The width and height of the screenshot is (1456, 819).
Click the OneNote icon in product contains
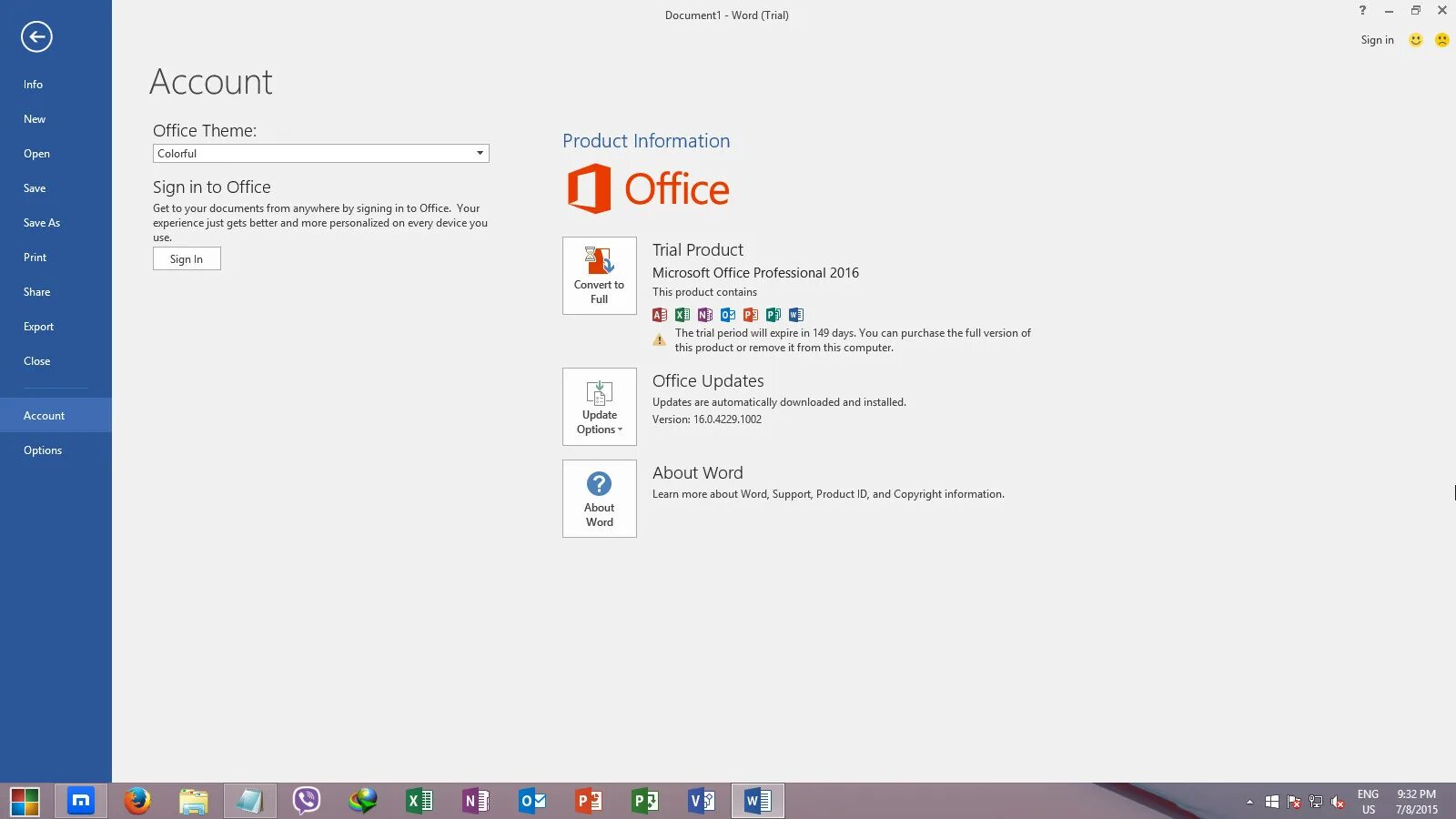tap(705, 315)
